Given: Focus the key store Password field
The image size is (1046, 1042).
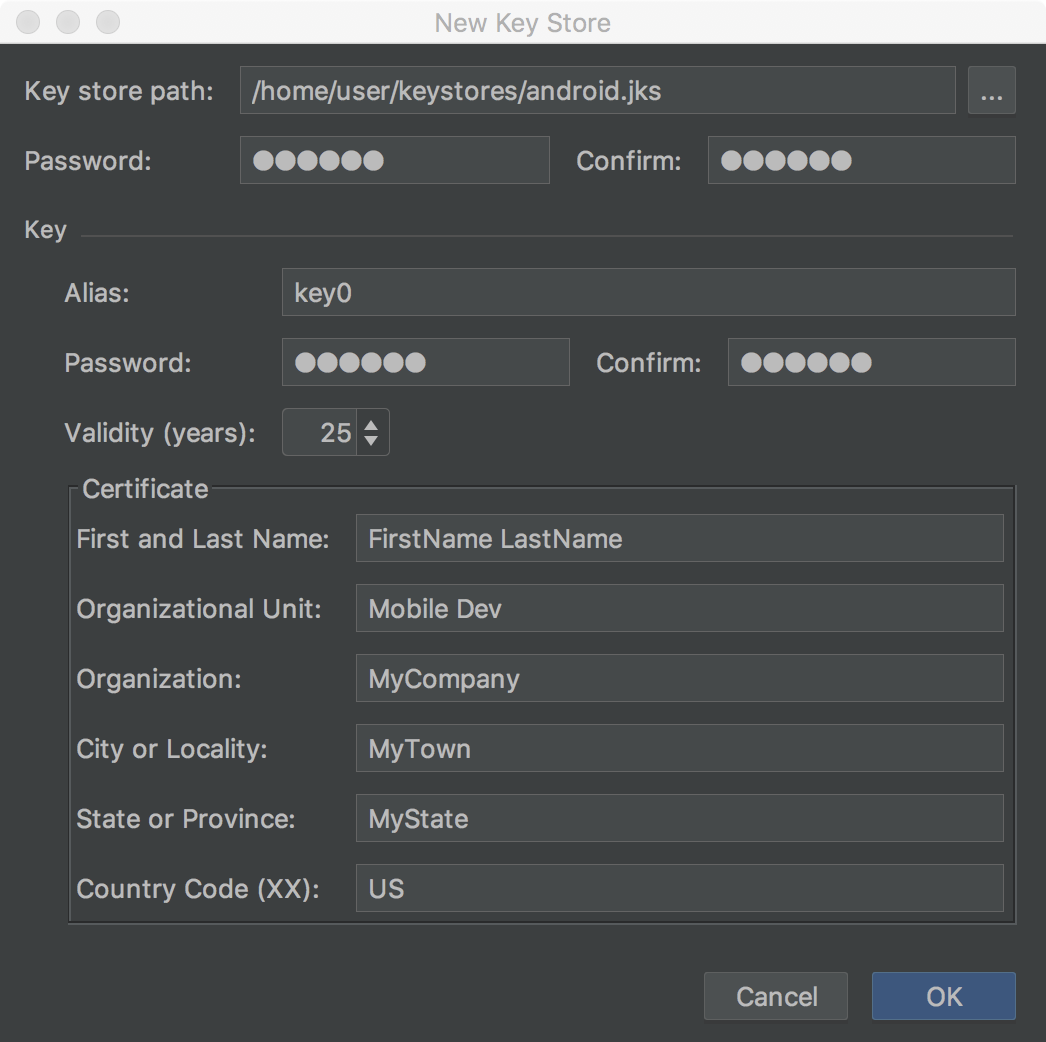Looking at the screenshot, I should click(394, 160).
